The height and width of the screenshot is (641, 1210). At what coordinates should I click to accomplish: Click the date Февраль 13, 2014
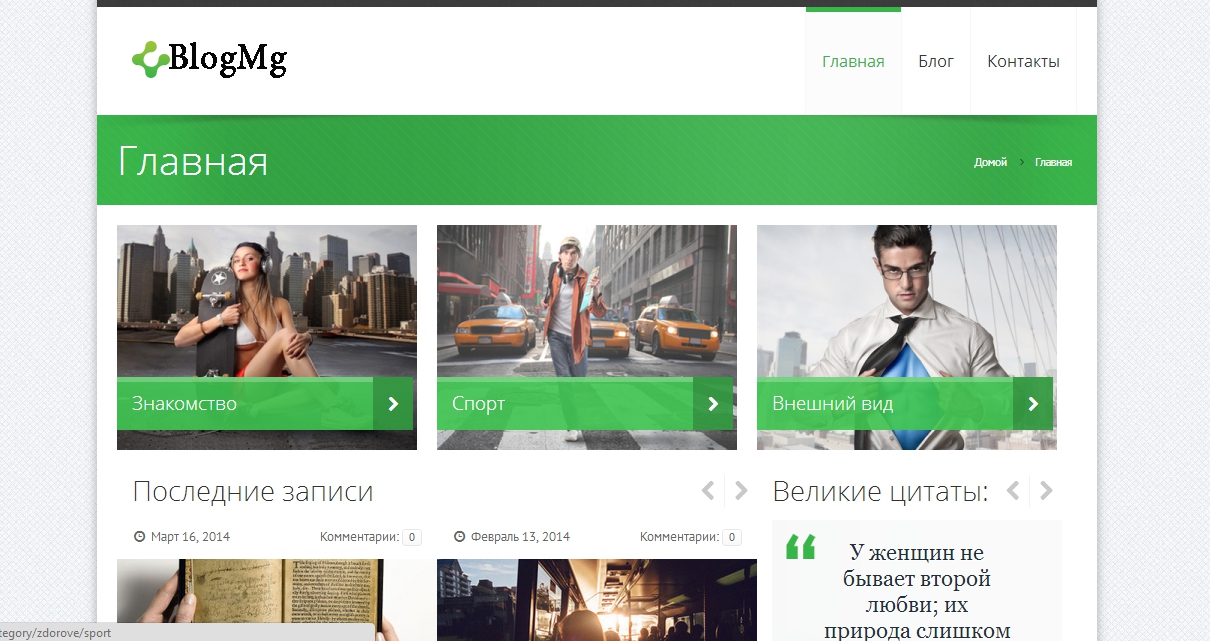[520, 537]
